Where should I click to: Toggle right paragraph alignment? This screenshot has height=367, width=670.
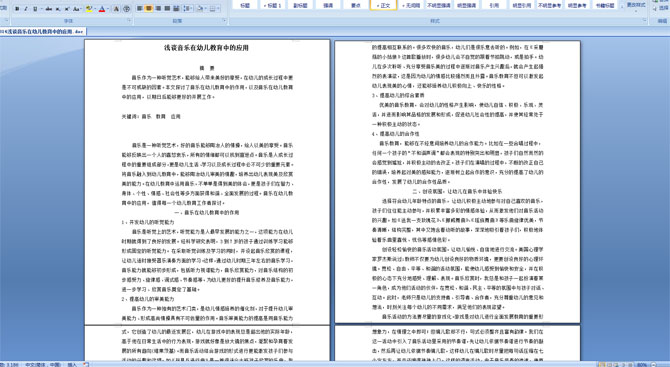158,8
